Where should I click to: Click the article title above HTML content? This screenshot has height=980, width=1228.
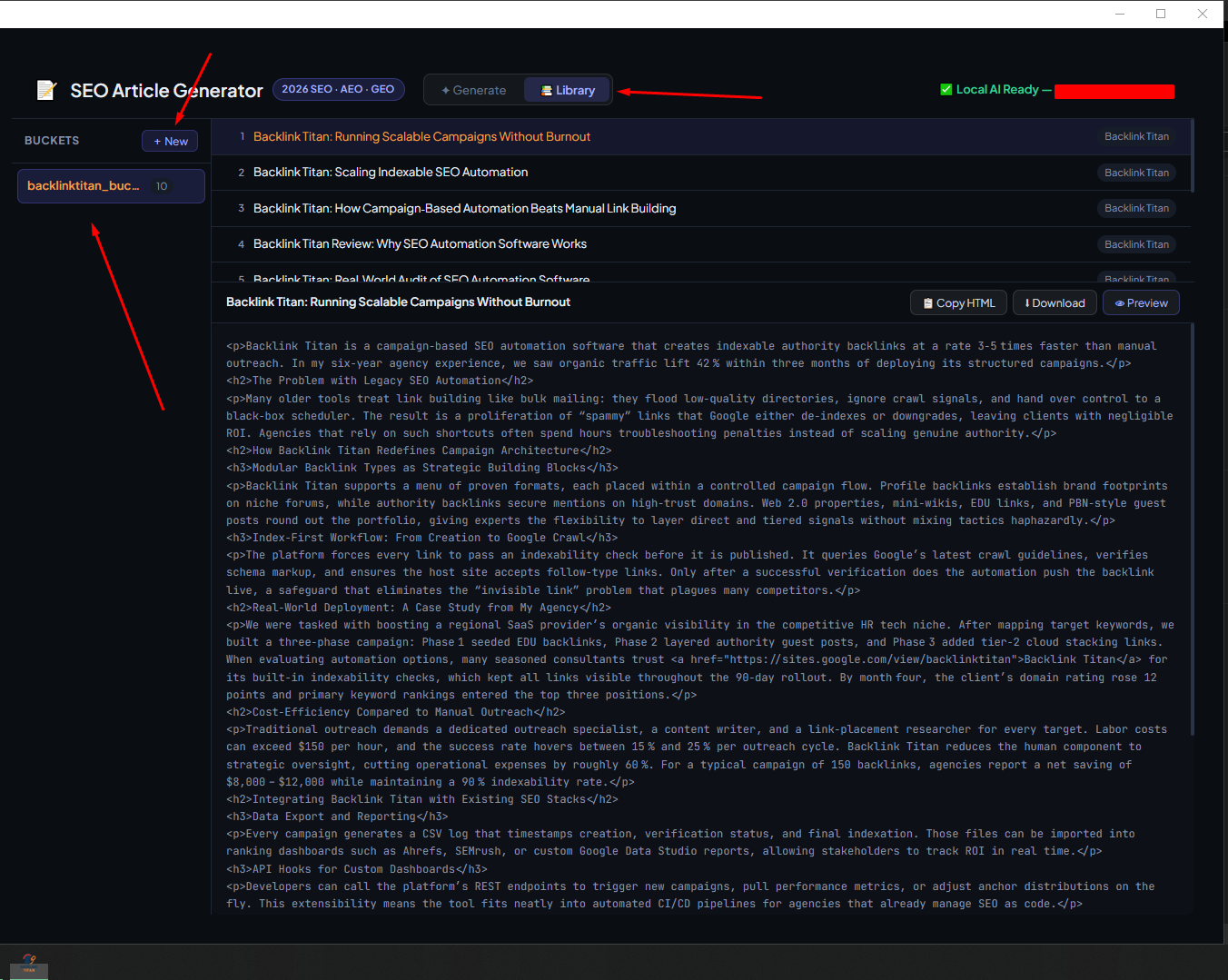[x=398, y=302]
